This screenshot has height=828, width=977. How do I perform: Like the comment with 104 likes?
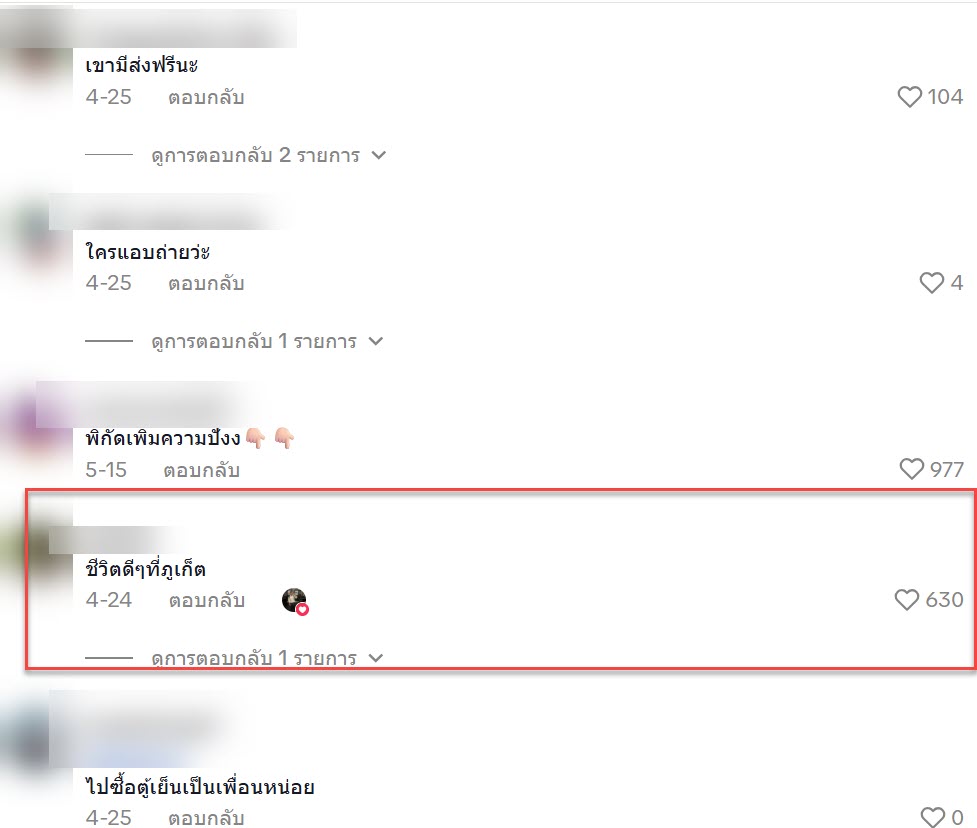909,97
